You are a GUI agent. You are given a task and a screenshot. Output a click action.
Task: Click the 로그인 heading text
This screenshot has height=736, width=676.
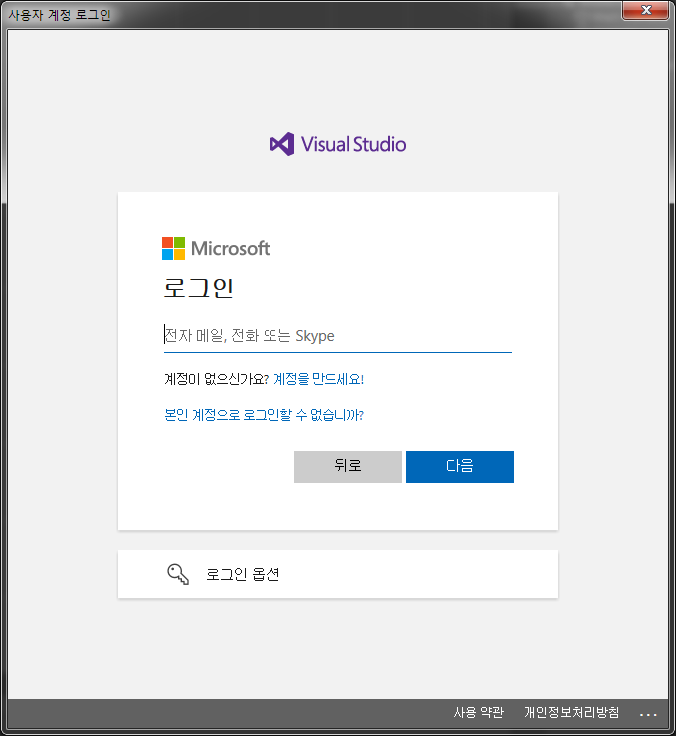(x=199, y=288)
